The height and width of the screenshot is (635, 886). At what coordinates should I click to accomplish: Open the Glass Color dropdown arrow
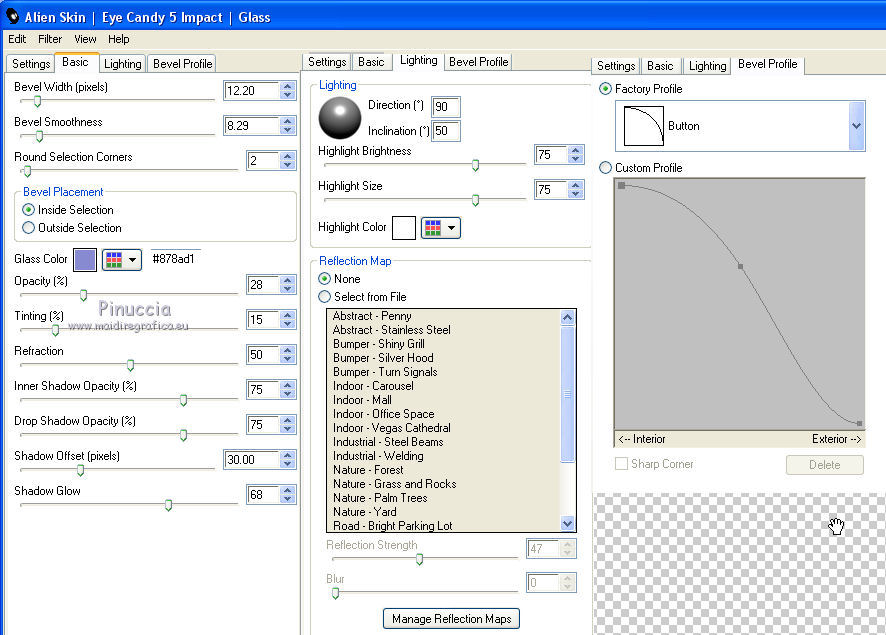132,259
